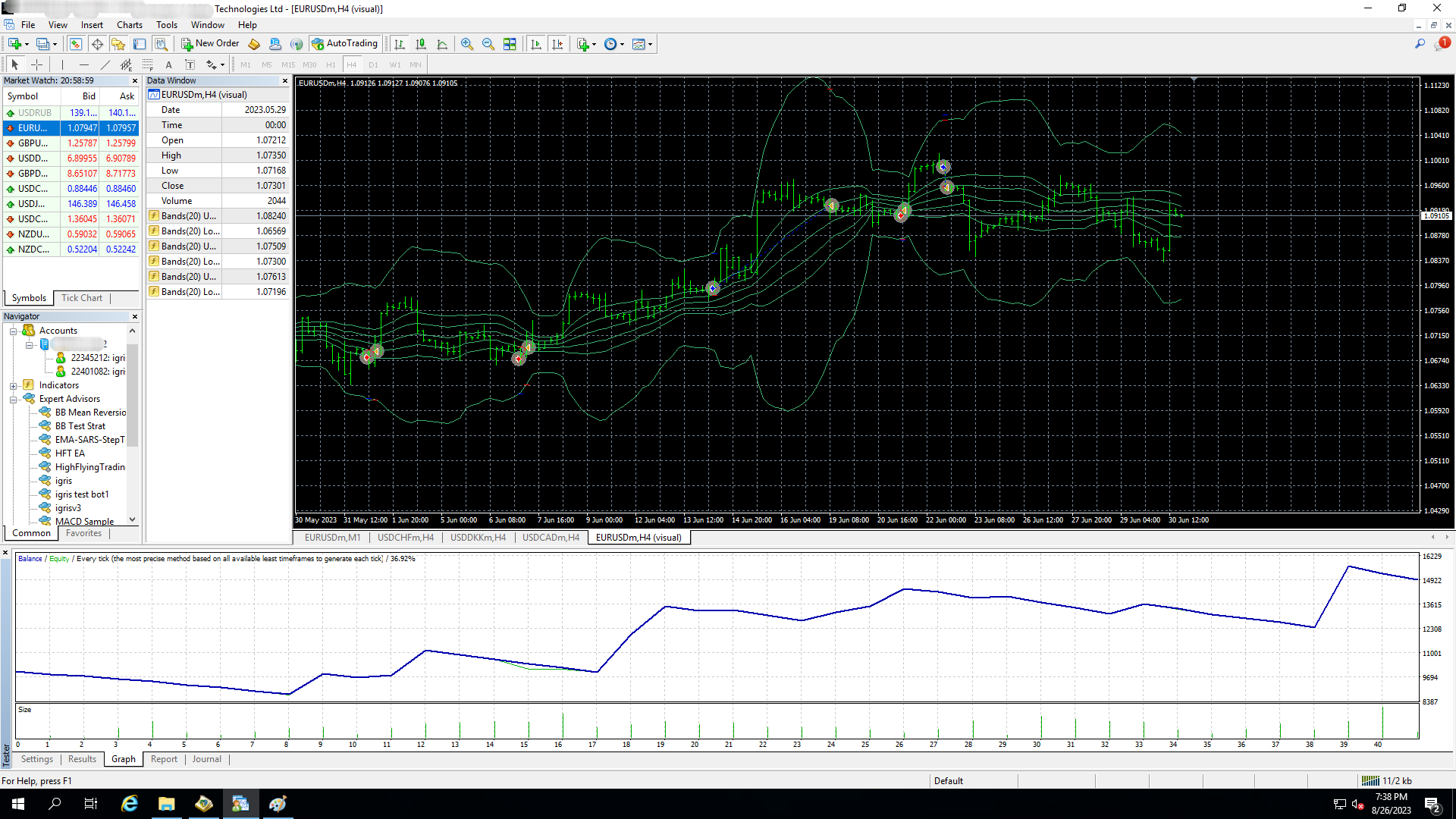The width and height of the screenshot is (1456, 819).
Task: Open the Charts menu
Action: [129, 25]
